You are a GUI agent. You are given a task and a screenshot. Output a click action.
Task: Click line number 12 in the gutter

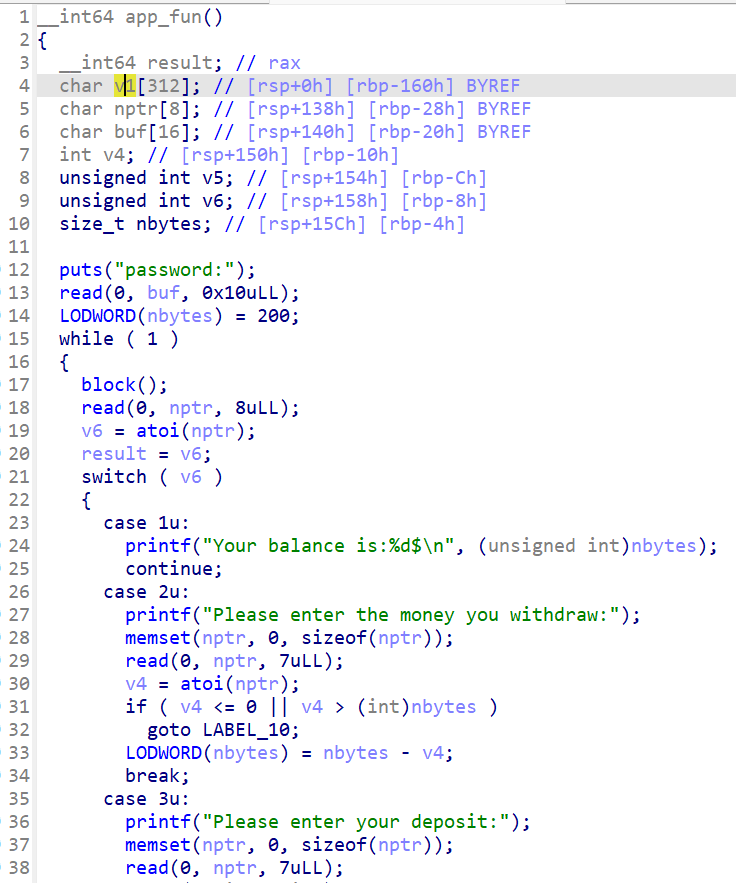(19, 270)
